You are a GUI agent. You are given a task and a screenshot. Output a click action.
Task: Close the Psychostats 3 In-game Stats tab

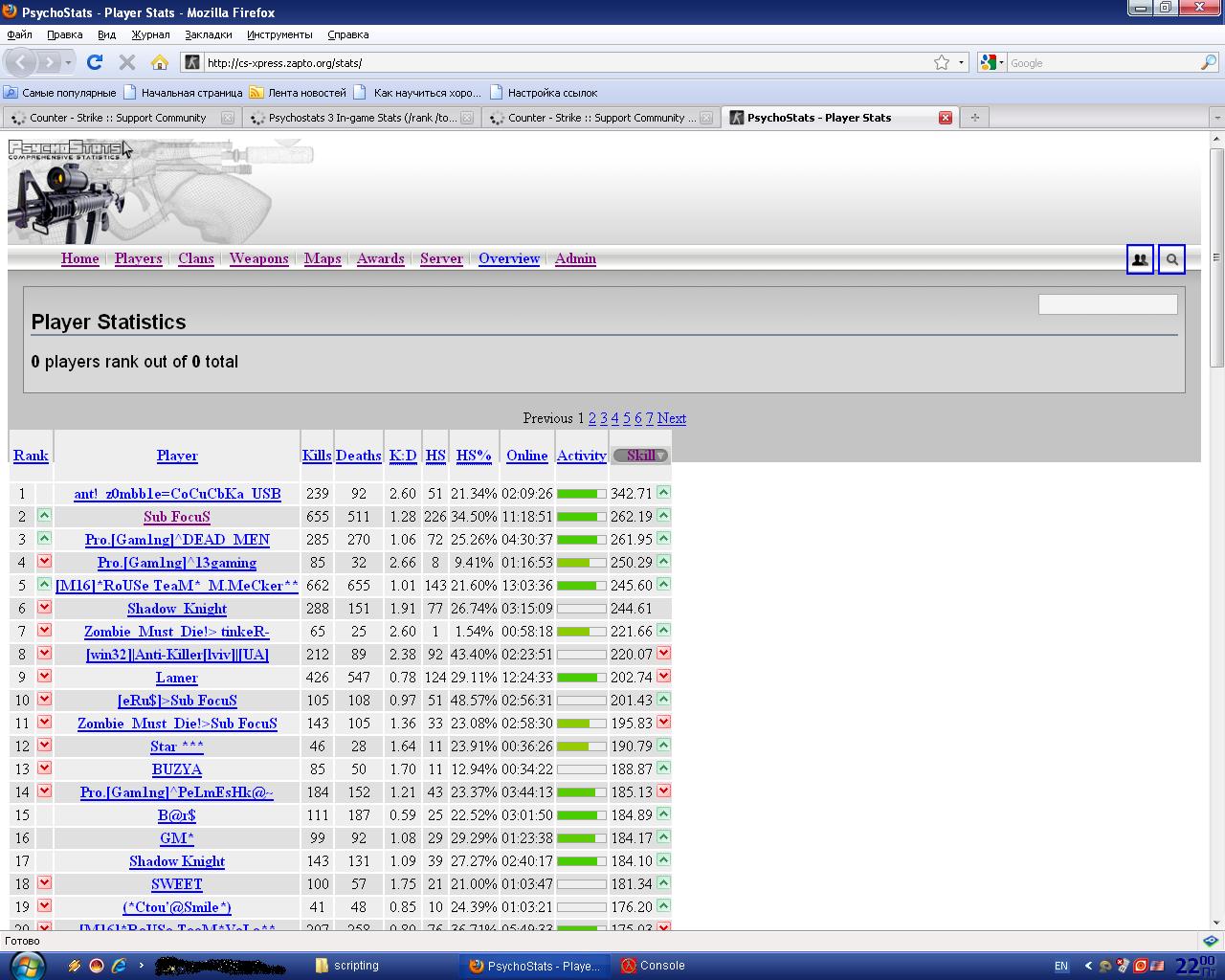[467, 118]
